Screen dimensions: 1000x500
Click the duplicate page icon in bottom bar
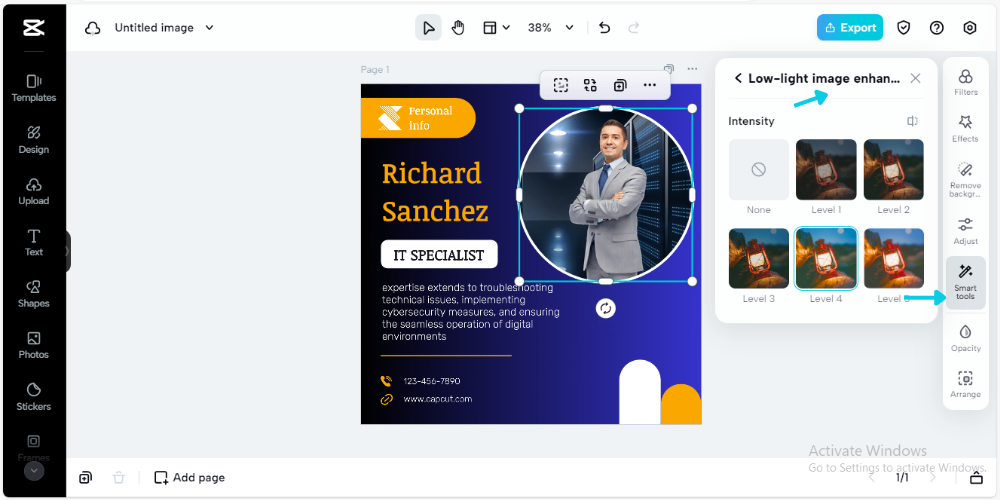[85, 478]
